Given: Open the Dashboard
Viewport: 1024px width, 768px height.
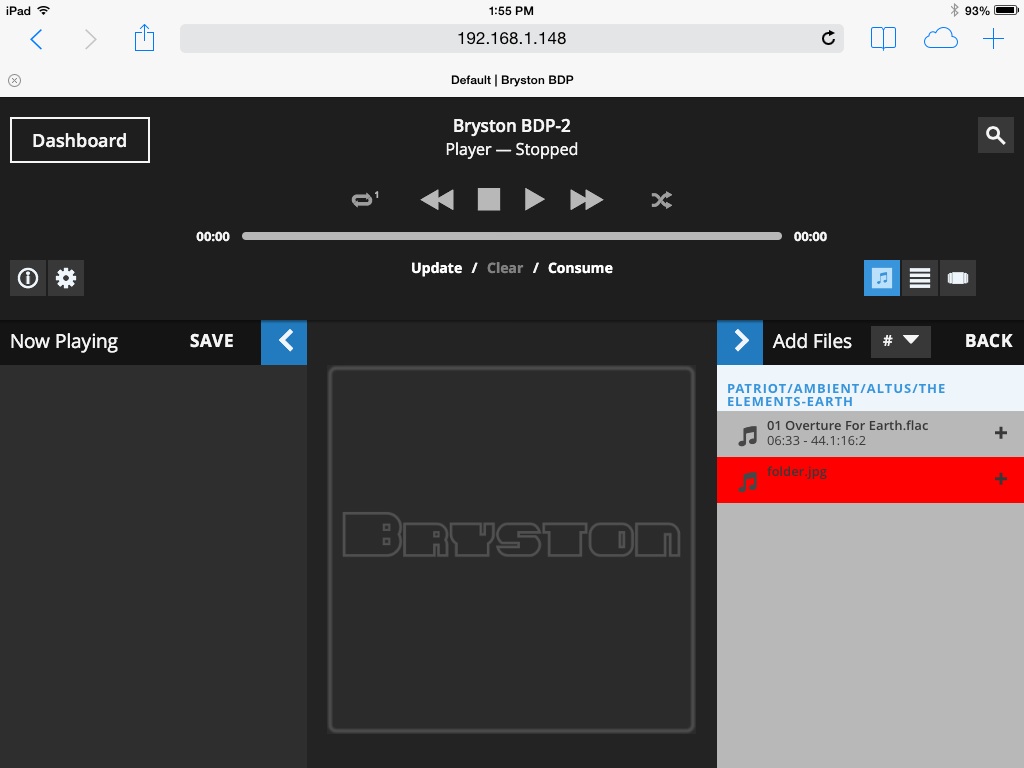Looking at the screenshot, I should point(80,140).
